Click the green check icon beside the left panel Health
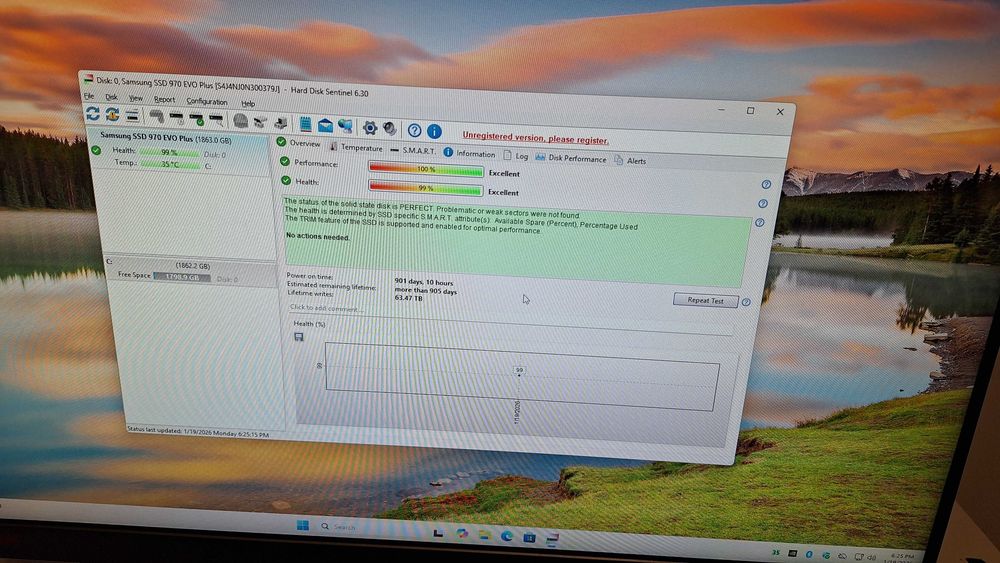Viewport: 1000px width, 563px height. point(96,150)
